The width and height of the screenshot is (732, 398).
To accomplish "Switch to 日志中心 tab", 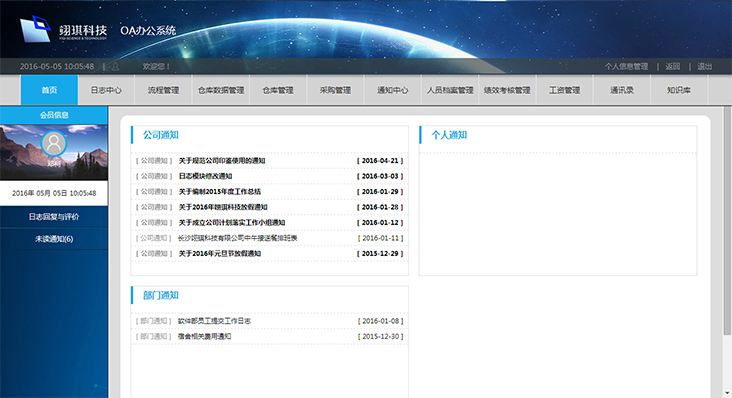I will click(106, 90).
